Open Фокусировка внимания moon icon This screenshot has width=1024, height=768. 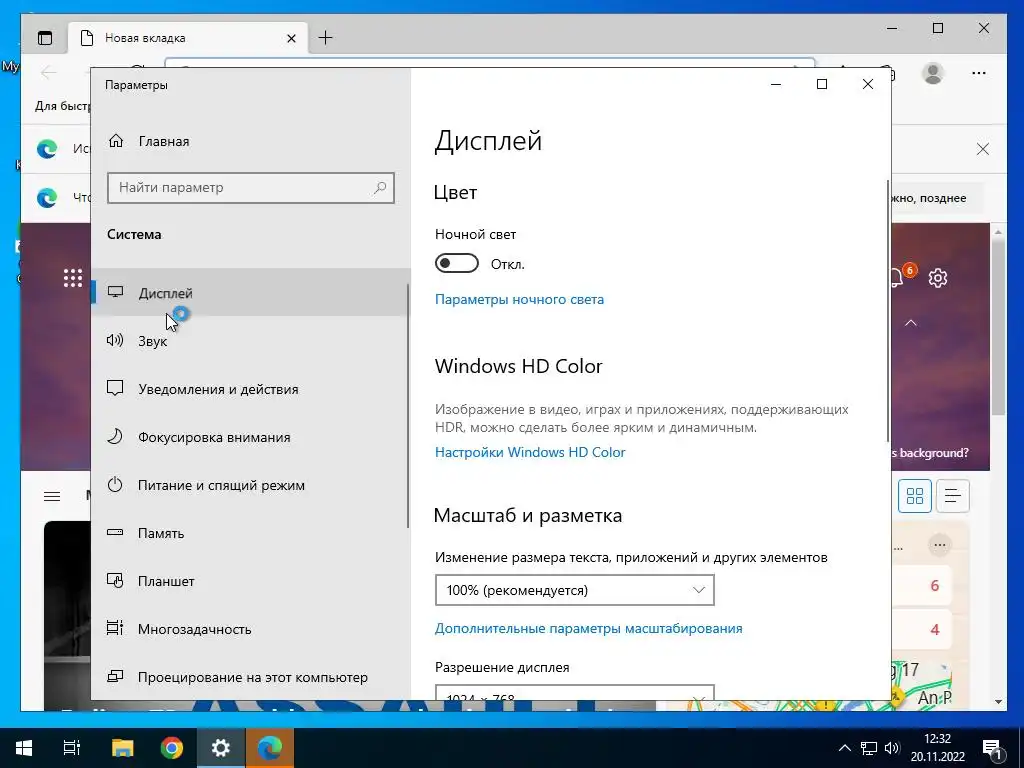click(x=115, y=436)
